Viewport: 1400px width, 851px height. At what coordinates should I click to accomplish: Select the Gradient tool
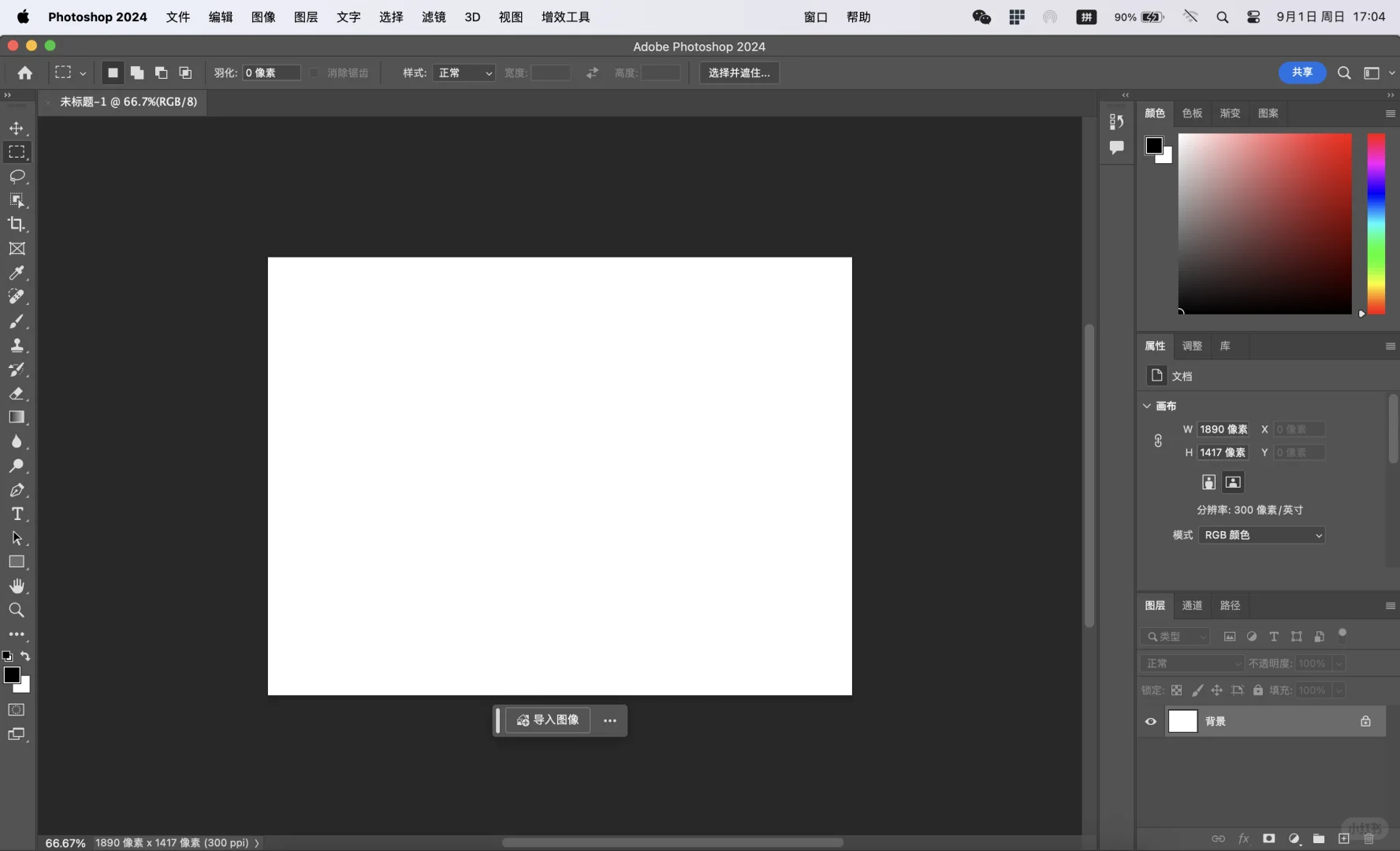click(x=17, y=418)
